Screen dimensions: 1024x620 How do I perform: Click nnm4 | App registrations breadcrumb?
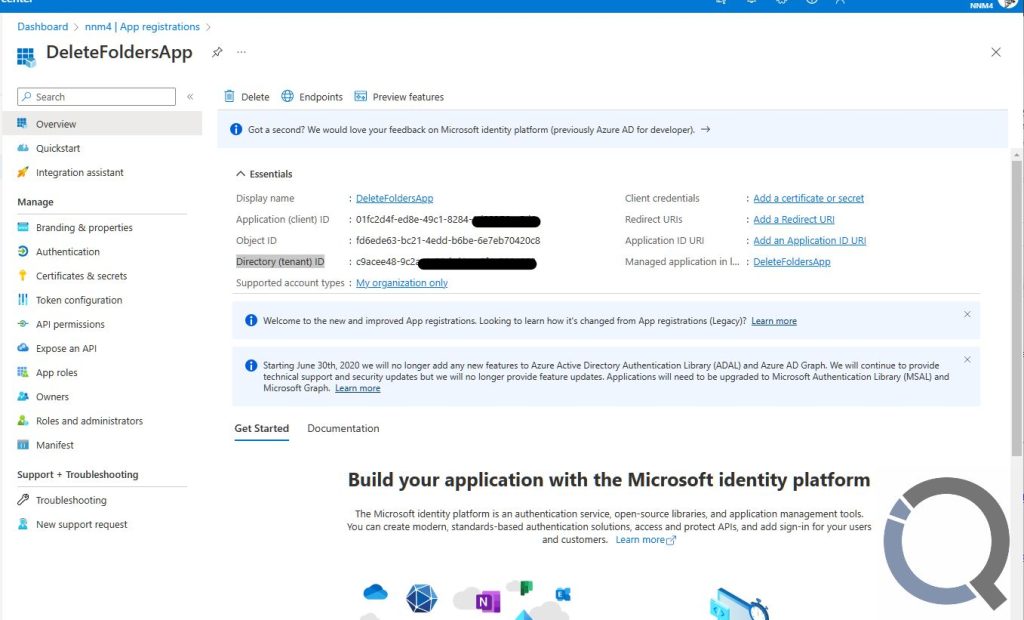tap(142, 27)
